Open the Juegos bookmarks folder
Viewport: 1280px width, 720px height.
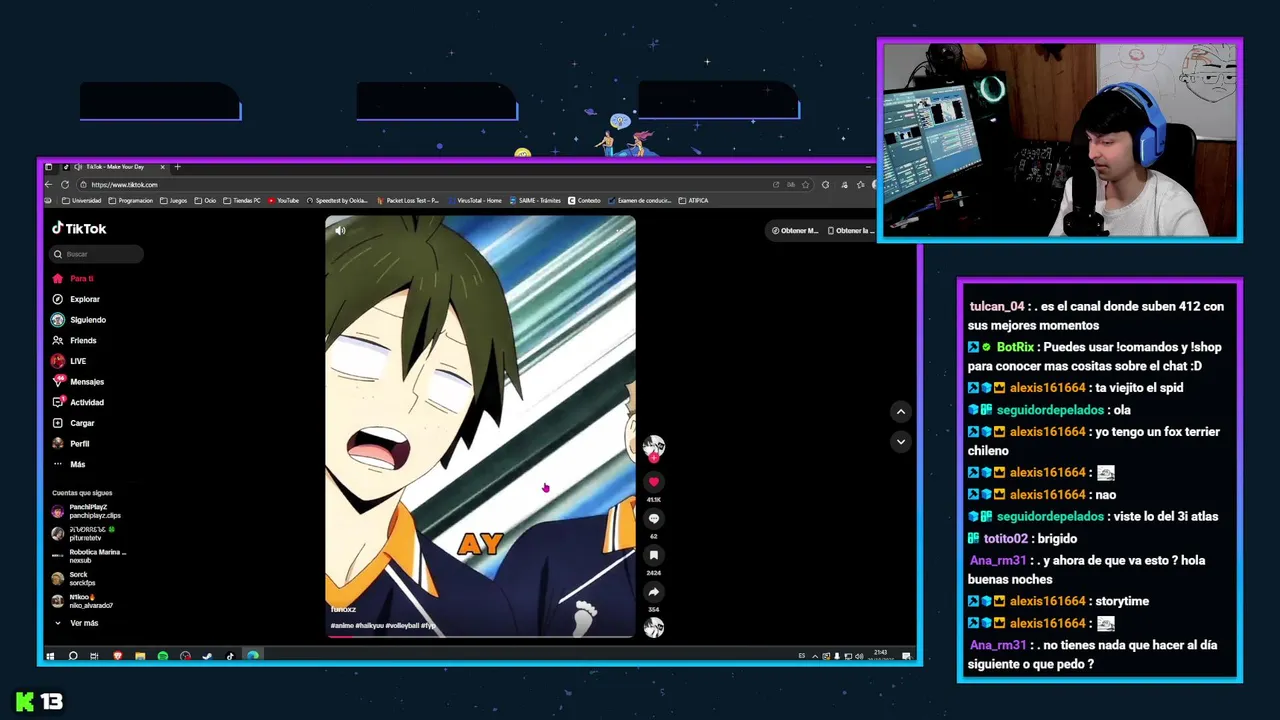tap(173, 201)
